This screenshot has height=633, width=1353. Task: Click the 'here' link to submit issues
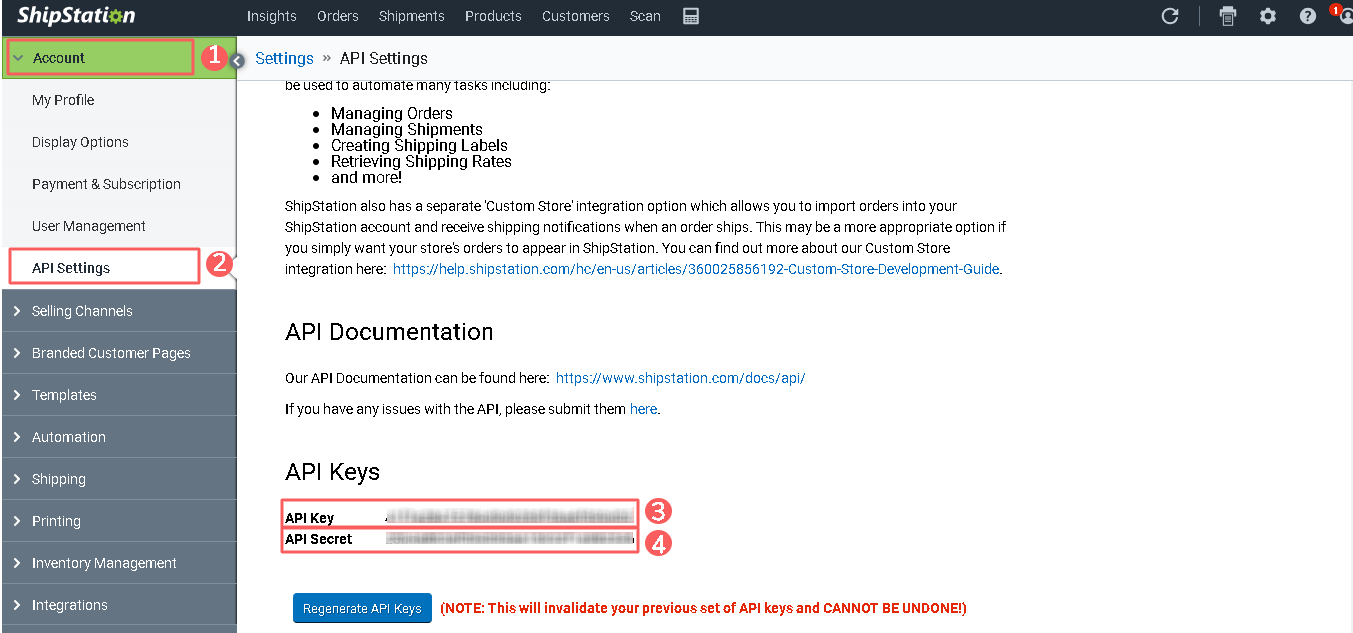coord(643,409)
